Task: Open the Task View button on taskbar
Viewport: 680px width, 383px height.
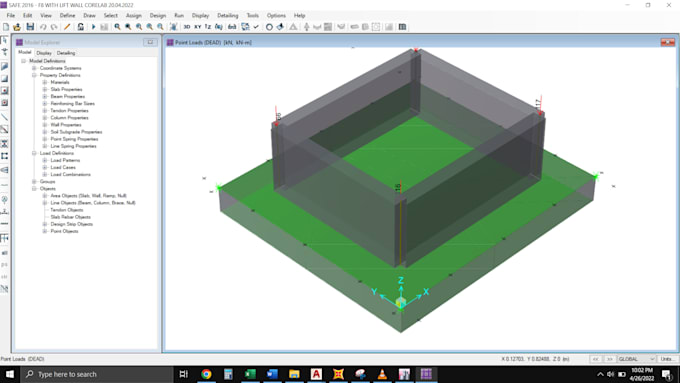Action: pyautogui.click(x=183, y=374)
